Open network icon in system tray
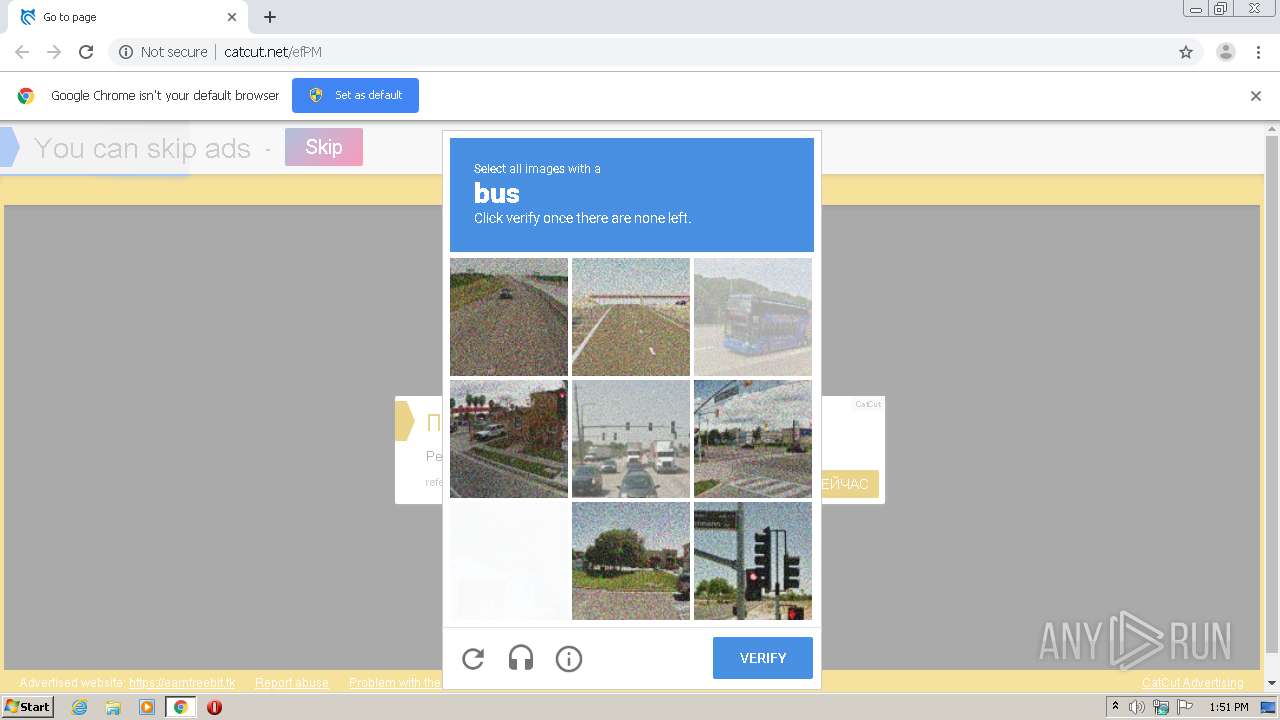 point(1161,707)
